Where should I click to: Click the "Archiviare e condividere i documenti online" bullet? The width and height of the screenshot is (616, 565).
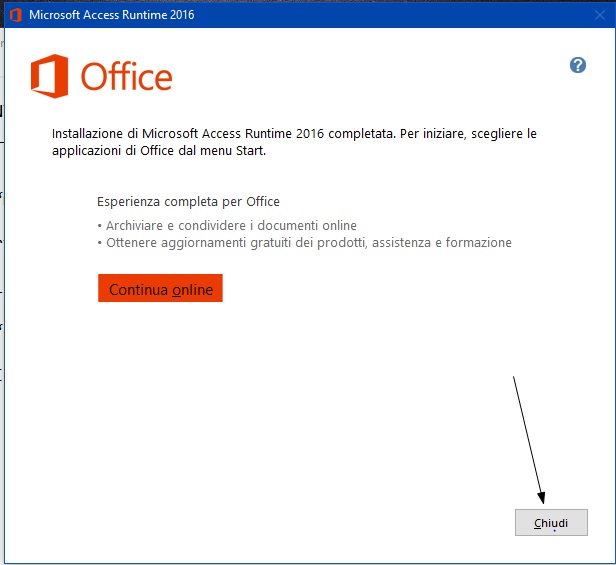[x=227, y=225]
